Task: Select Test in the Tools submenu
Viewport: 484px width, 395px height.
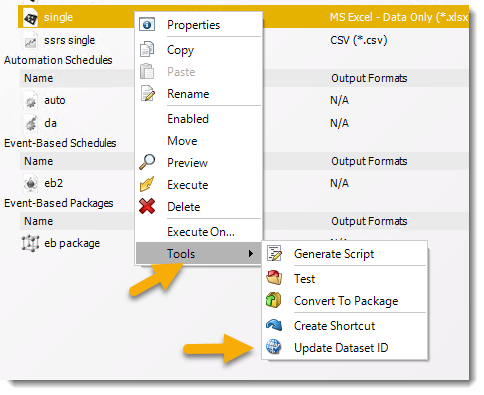Action: (304, 279)
